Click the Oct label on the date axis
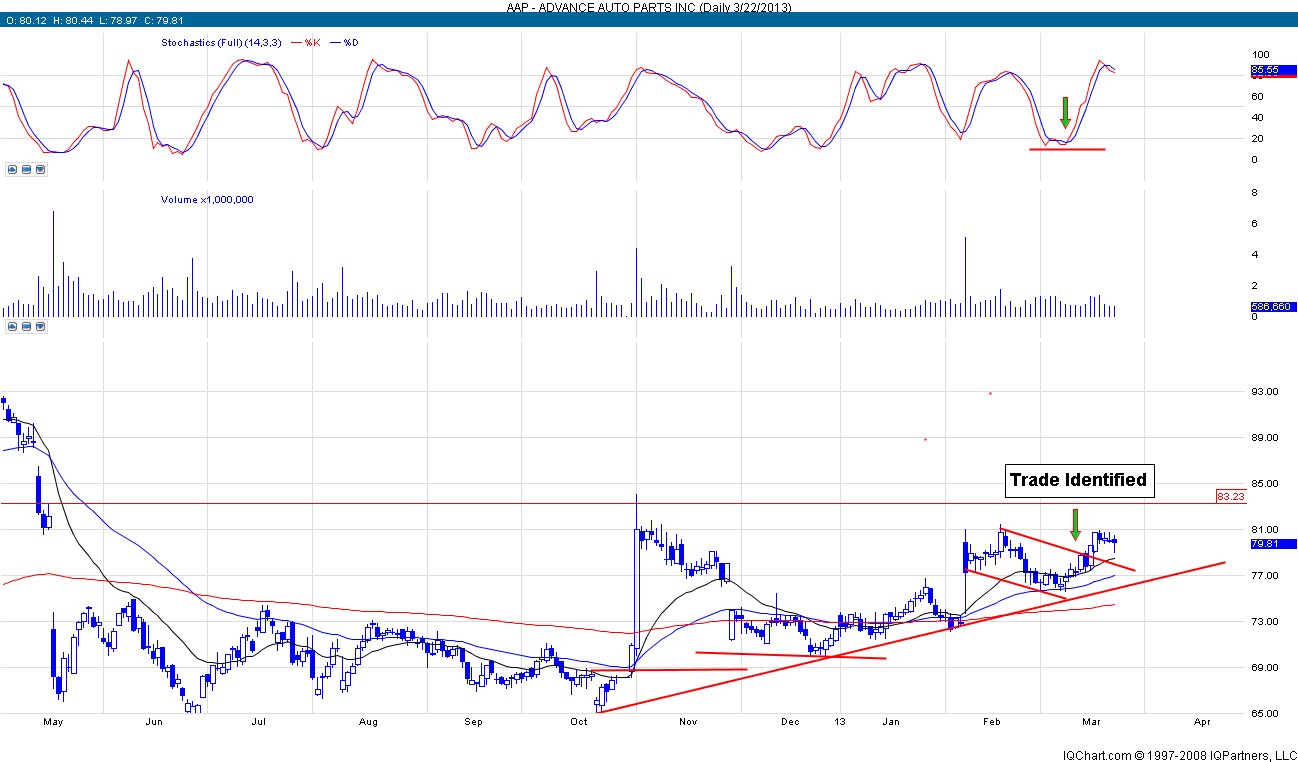The height and width of the screenshot is (762, 1298). (x=578, y=721)
